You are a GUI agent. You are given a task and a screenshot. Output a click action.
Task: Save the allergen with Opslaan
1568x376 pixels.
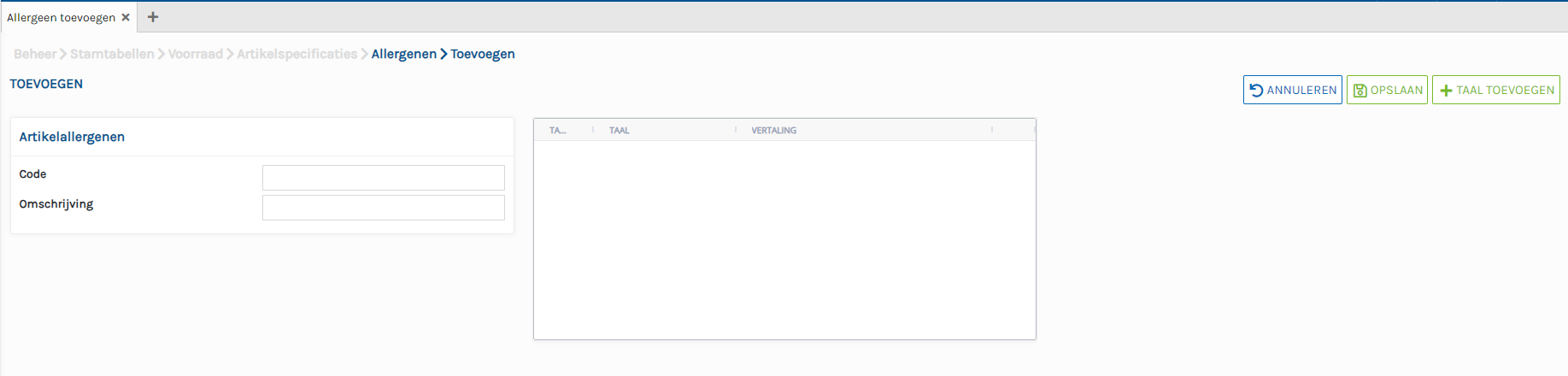coord(1387,90)
